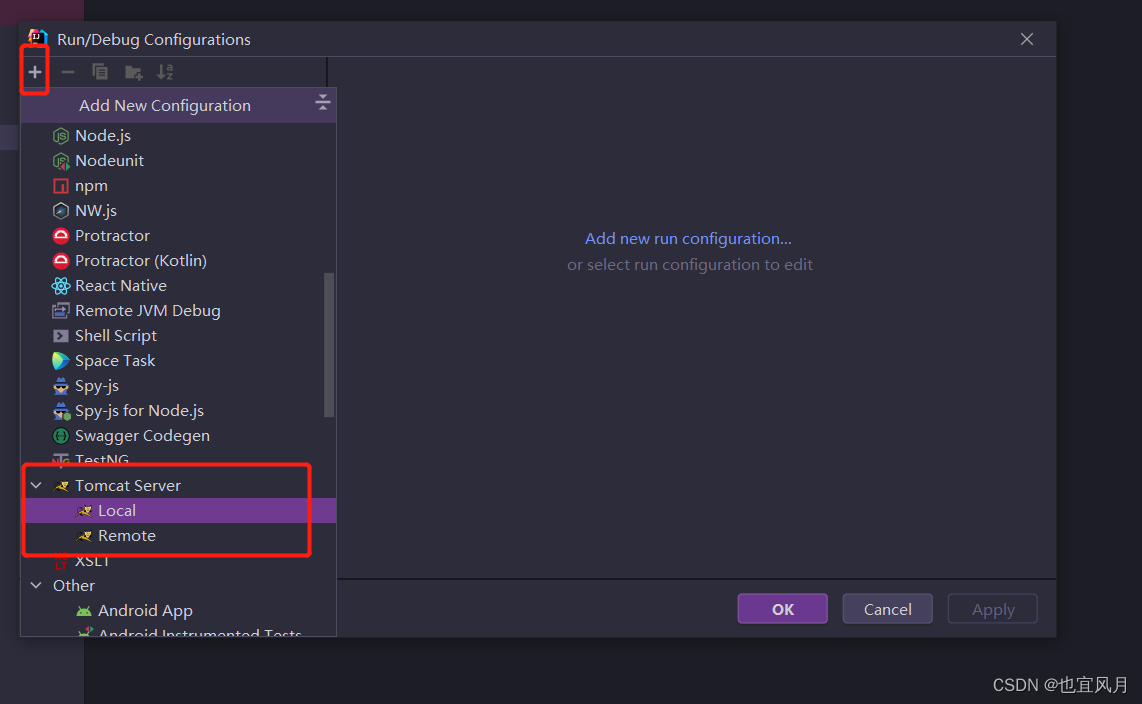This screenshot has height=704, width=1142.
Task: Click the NW.js hexagon icon
Action: [x=61, y=211]
